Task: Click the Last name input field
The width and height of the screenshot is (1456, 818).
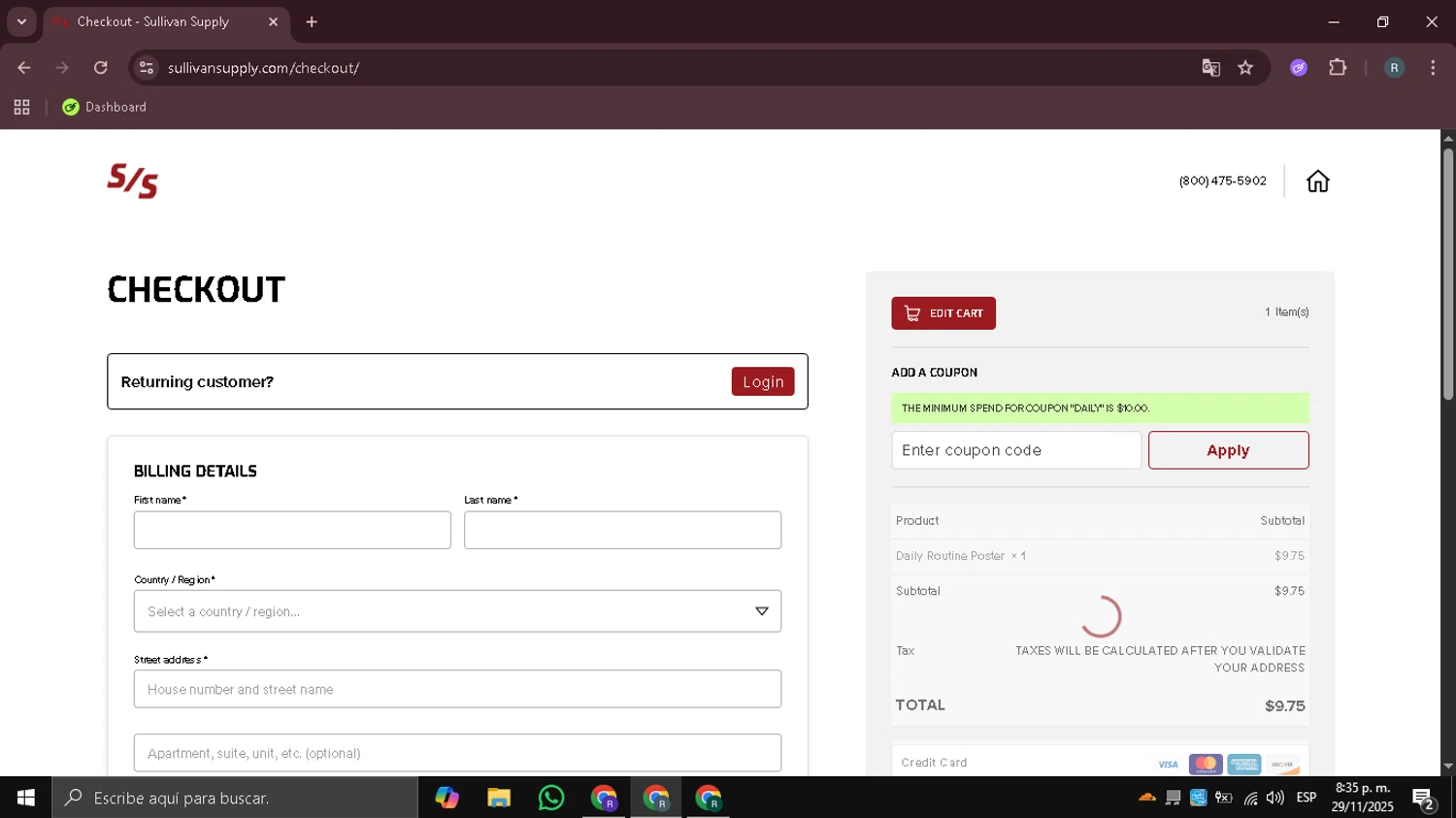Action: pyautogui.click(x=622, y=530)
